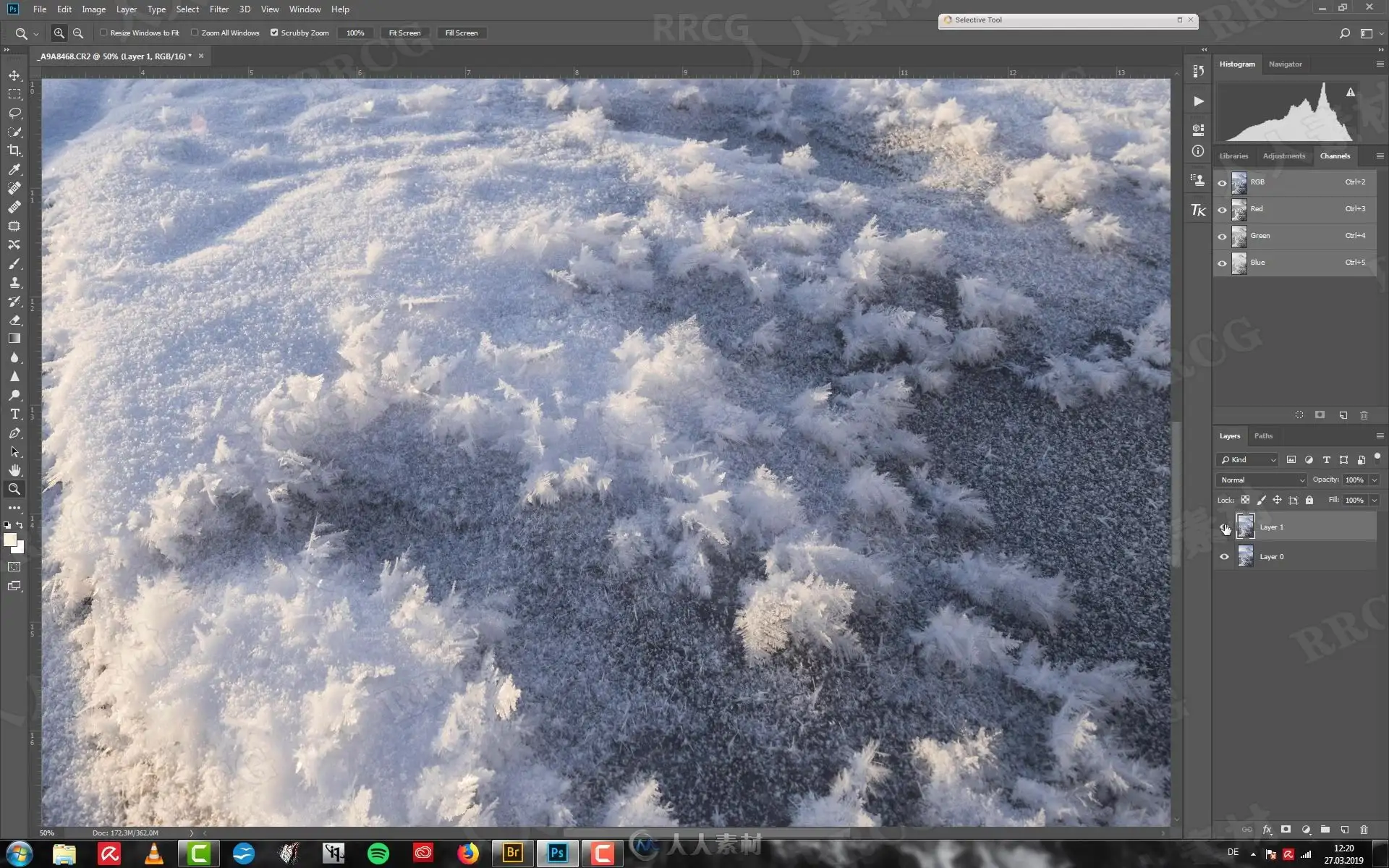Image resolution: width=1389 pixels, height=868 pixels.
Task: Select the Hand tool
Action: (x=14, y=470)
